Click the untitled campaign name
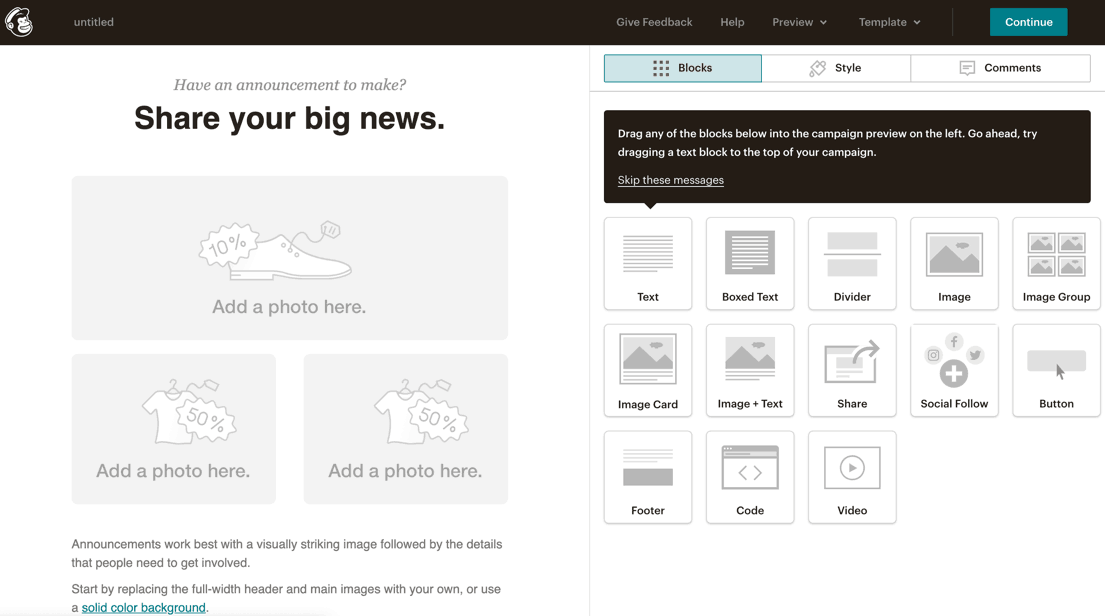Viewport: 1105px width, 616px height. [94, 22]
